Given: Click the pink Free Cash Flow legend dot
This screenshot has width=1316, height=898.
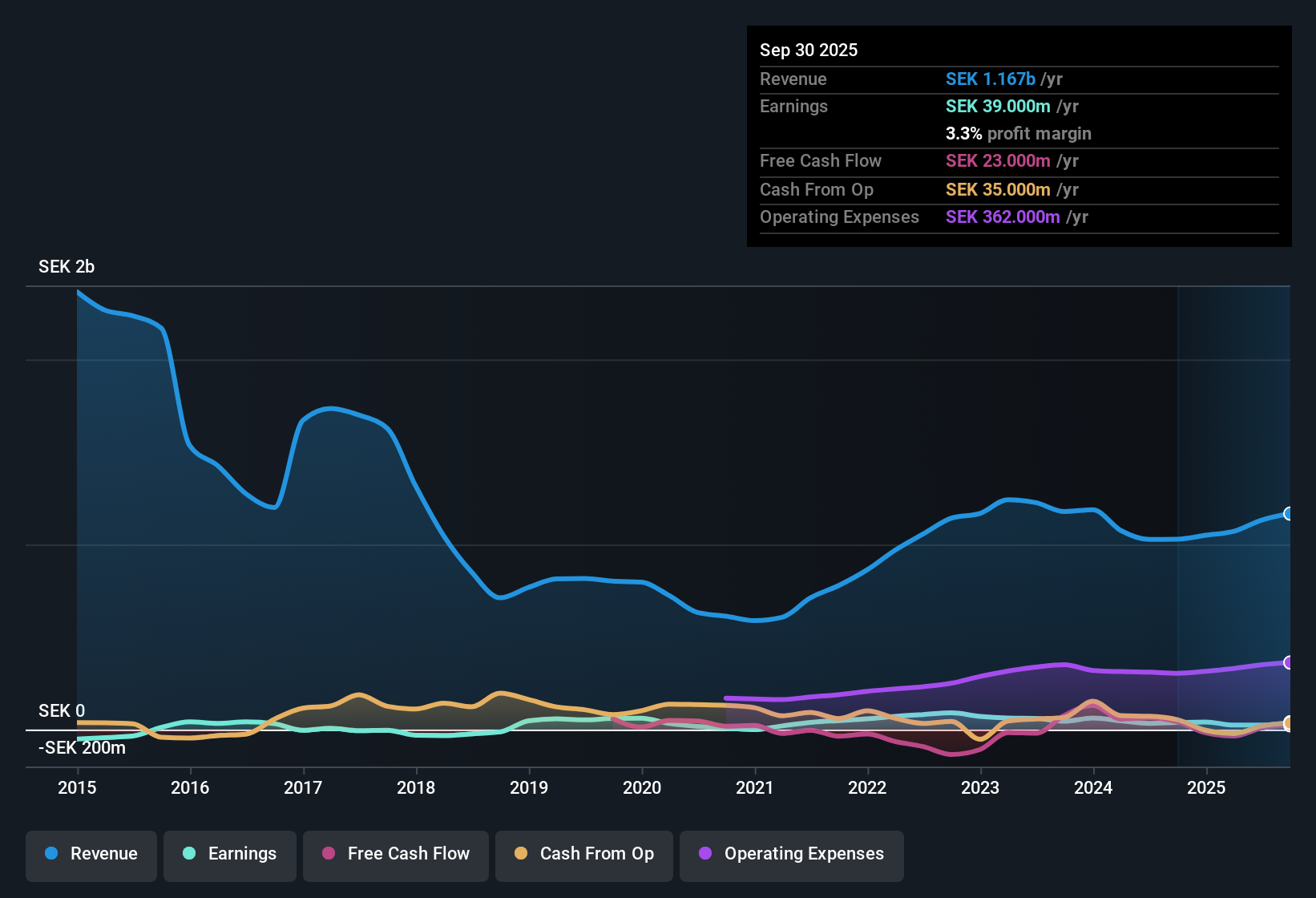Looking at the screenshot, I should click(x=327, y=855).
